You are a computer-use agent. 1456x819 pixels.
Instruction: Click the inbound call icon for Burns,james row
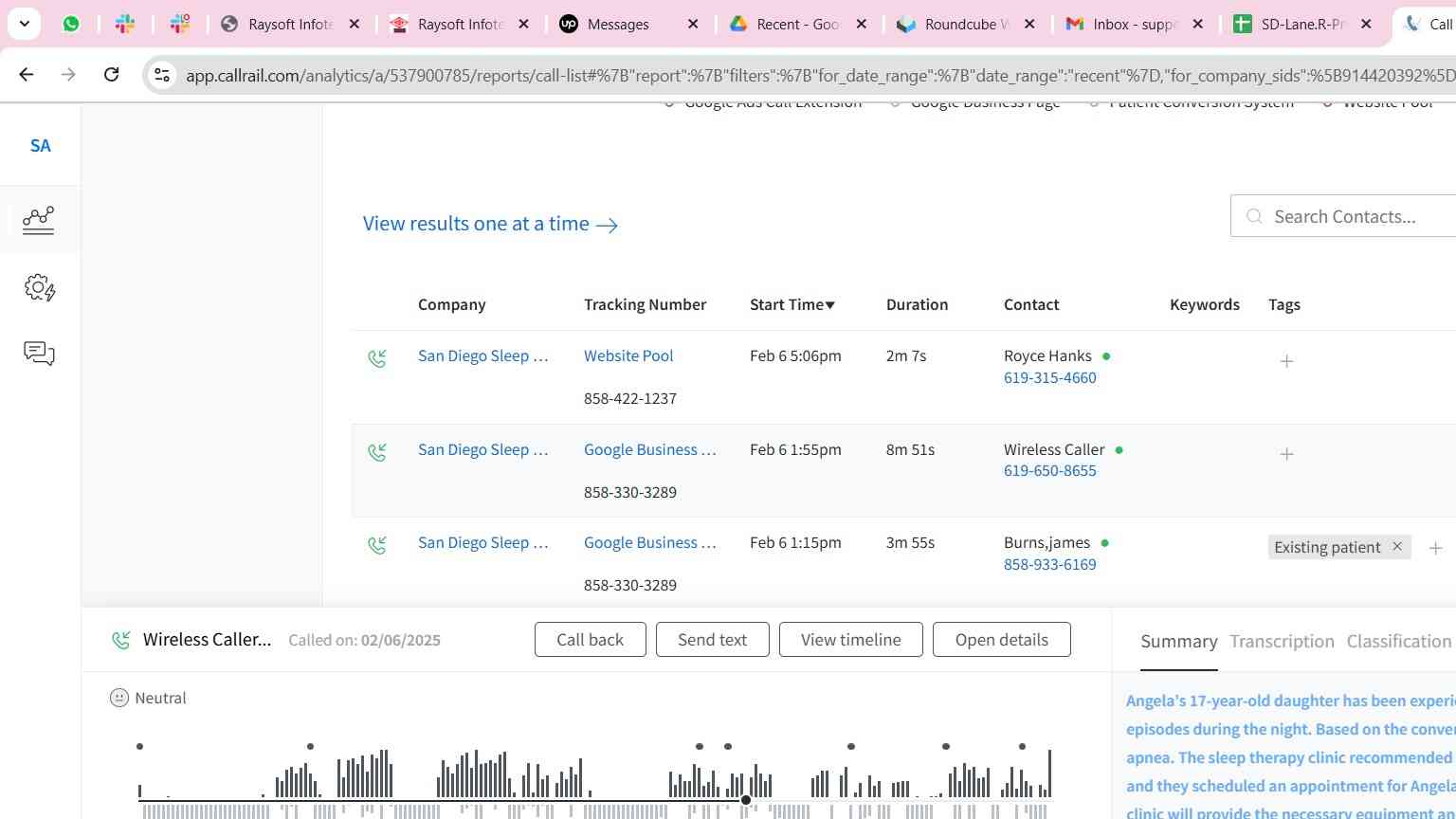(x=377, y=545)
